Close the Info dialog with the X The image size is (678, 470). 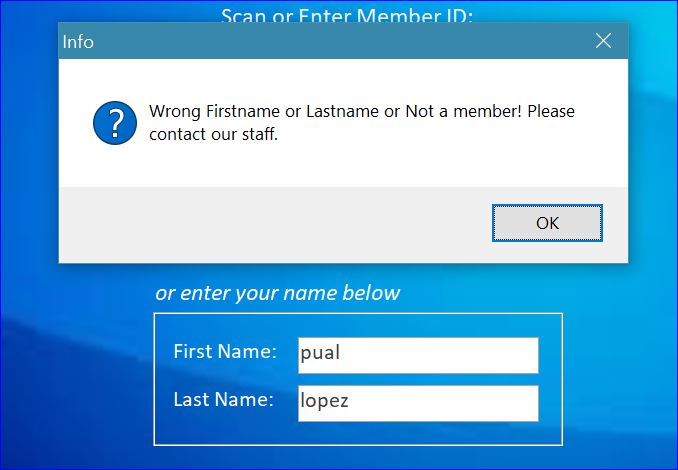(603, 41)
